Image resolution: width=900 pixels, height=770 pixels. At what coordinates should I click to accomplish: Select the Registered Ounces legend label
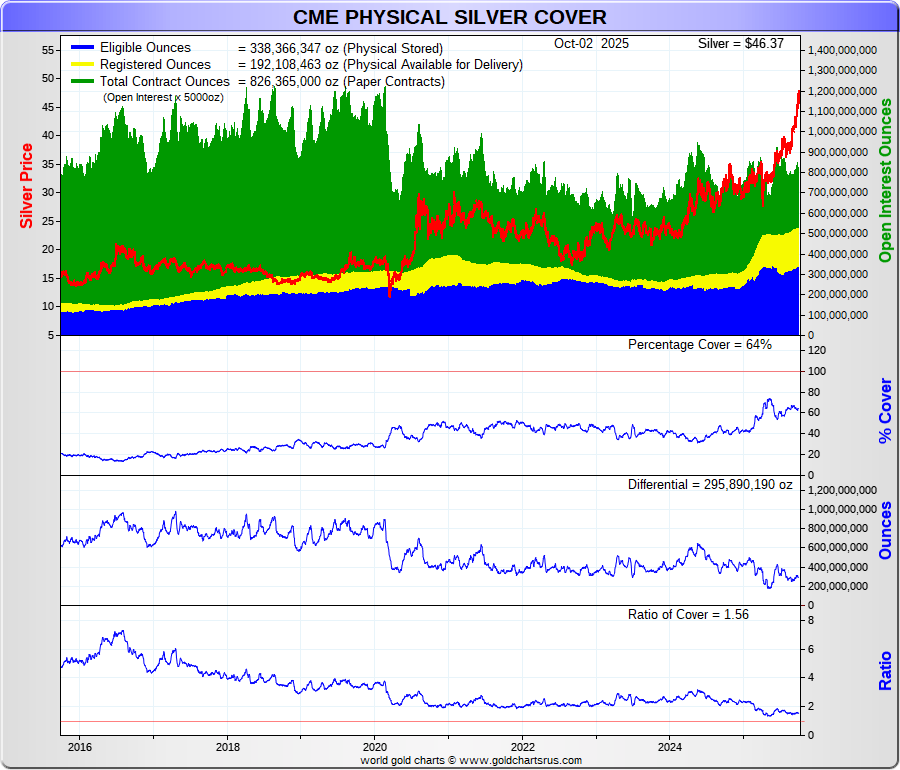[155, 64]
